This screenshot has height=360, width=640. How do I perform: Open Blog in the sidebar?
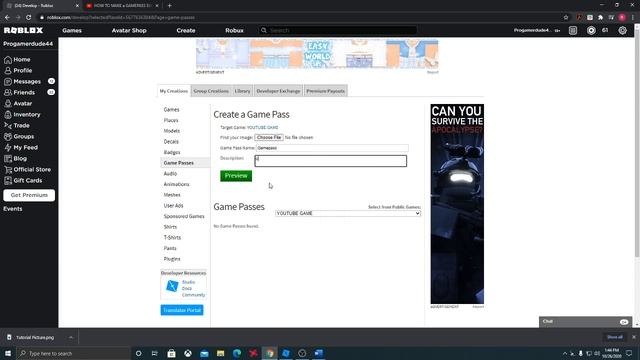click(16, 159)
